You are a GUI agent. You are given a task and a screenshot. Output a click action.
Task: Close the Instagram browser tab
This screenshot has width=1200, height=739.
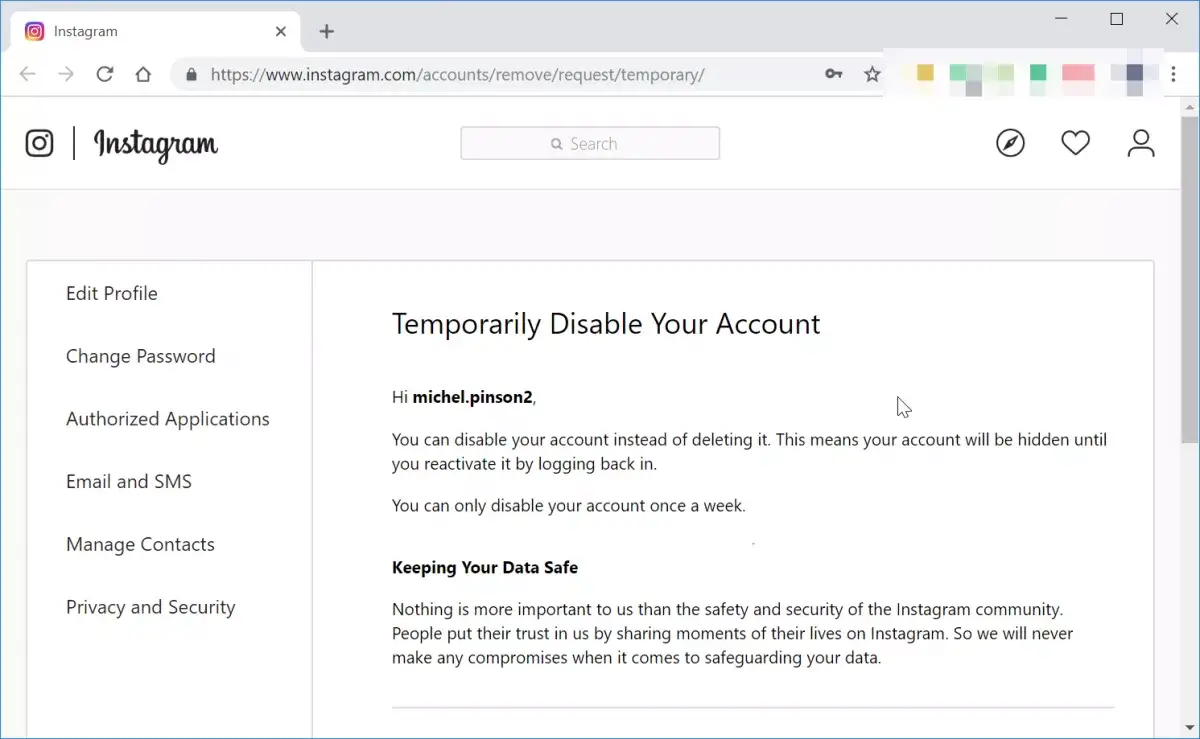point(281,31)
